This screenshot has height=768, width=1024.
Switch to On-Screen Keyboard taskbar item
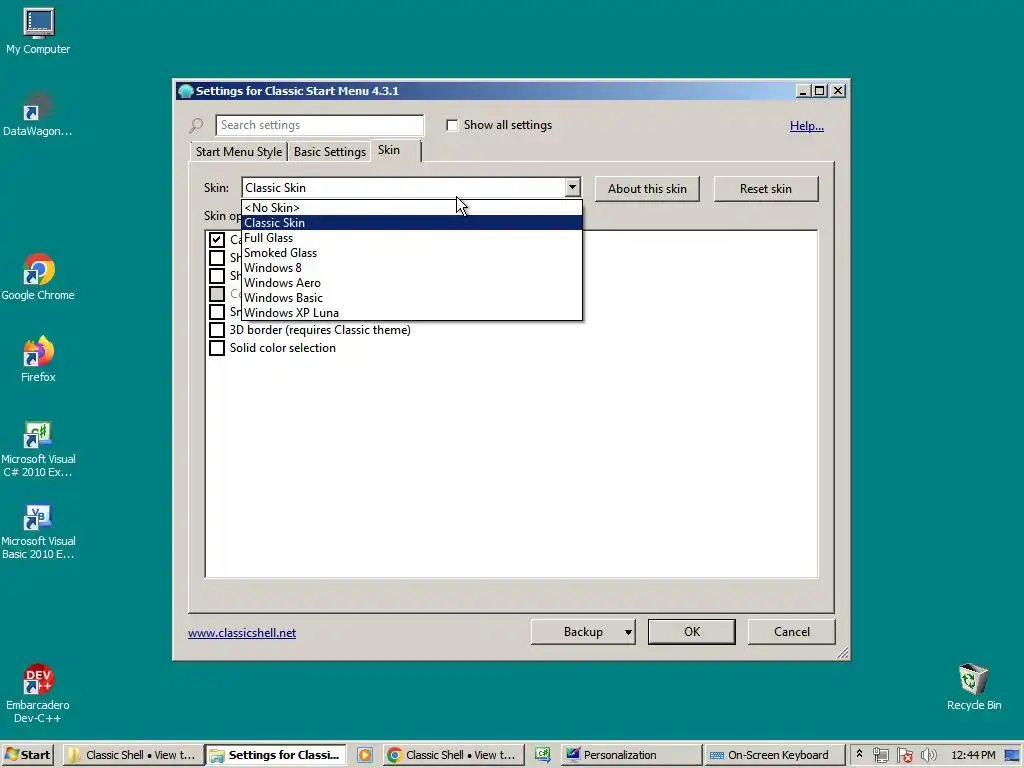[775, 755]
